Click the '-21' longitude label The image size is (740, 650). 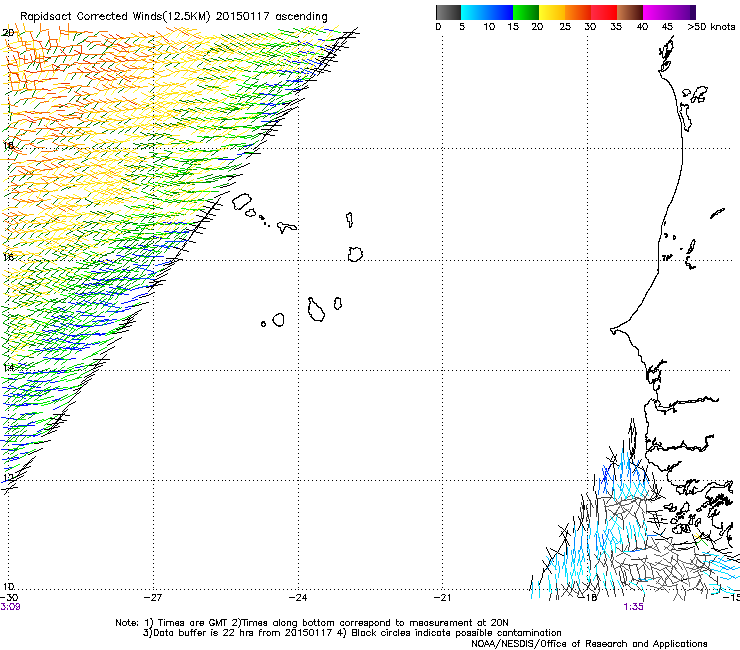click(x=442, y=597)
